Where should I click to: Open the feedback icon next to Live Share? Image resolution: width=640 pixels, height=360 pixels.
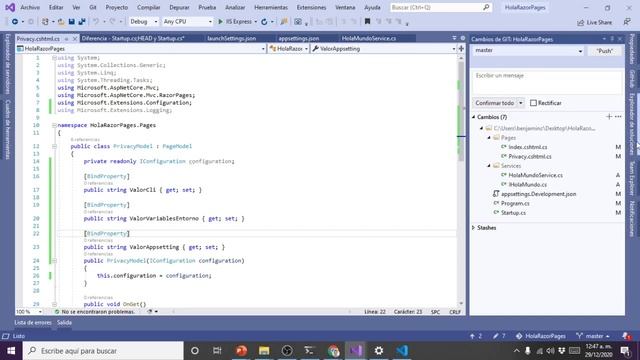tap(627, 22)
